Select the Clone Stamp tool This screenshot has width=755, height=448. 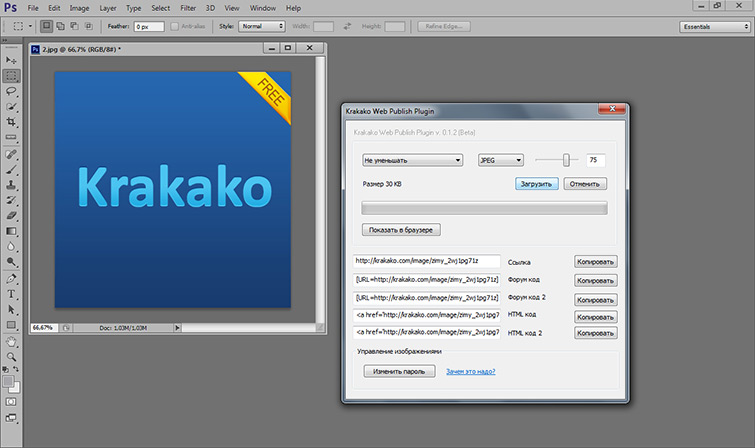click(11, 185)
